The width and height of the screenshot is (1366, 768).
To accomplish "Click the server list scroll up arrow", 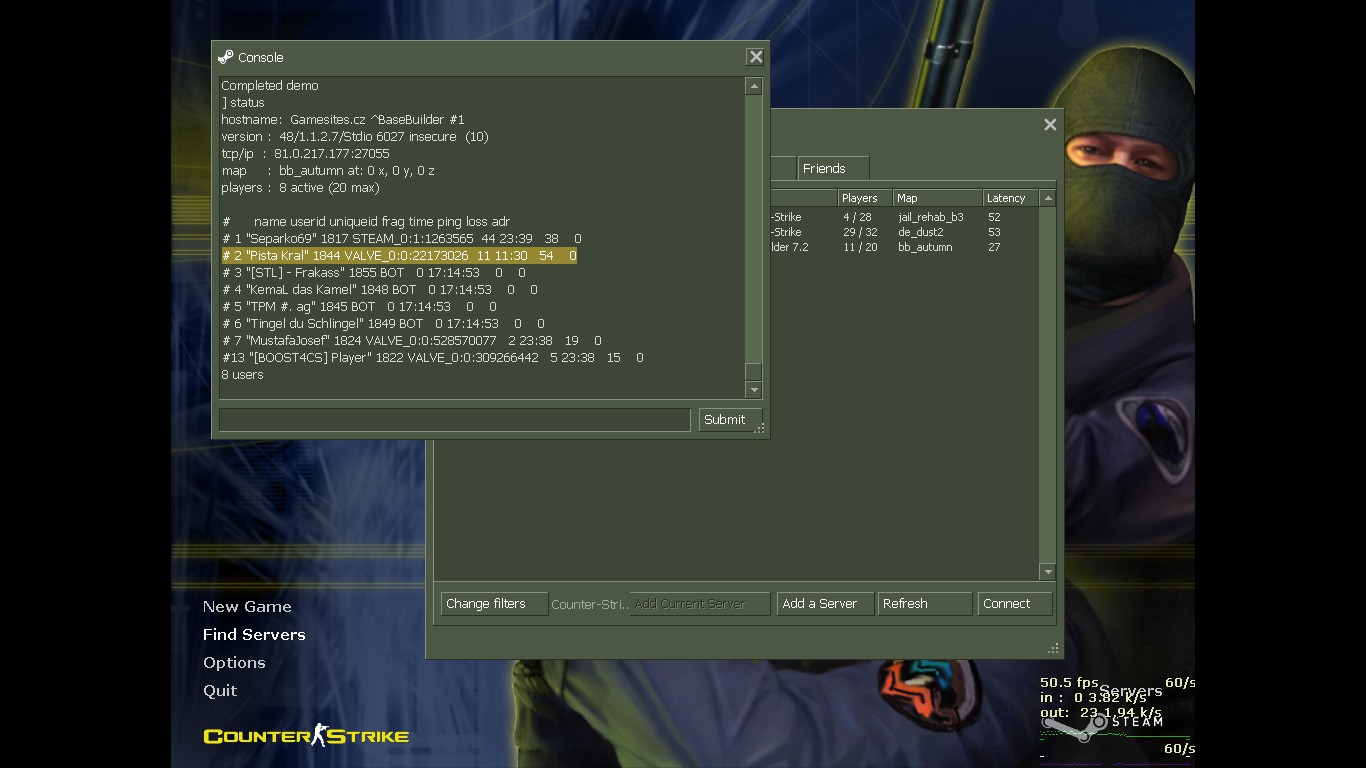I will coord(1047,198).
